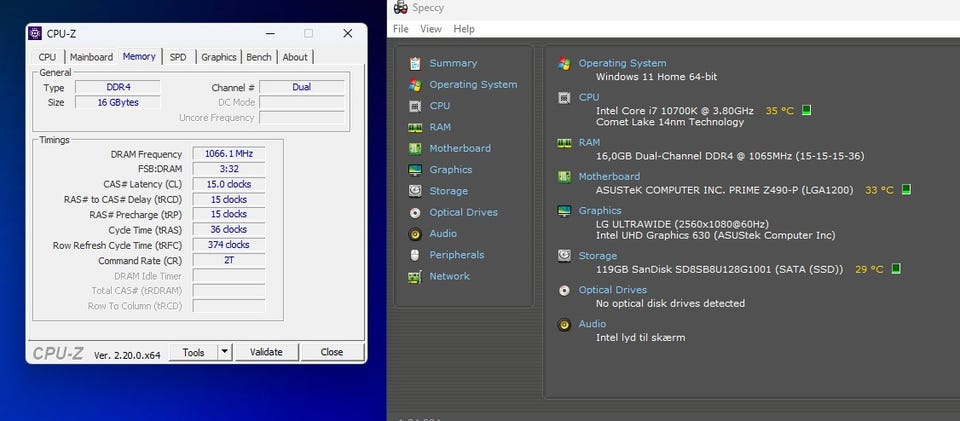Viewport: 960px width, 421px height.
Task: Open the Operating System heading link in summary
Action: 623,63
